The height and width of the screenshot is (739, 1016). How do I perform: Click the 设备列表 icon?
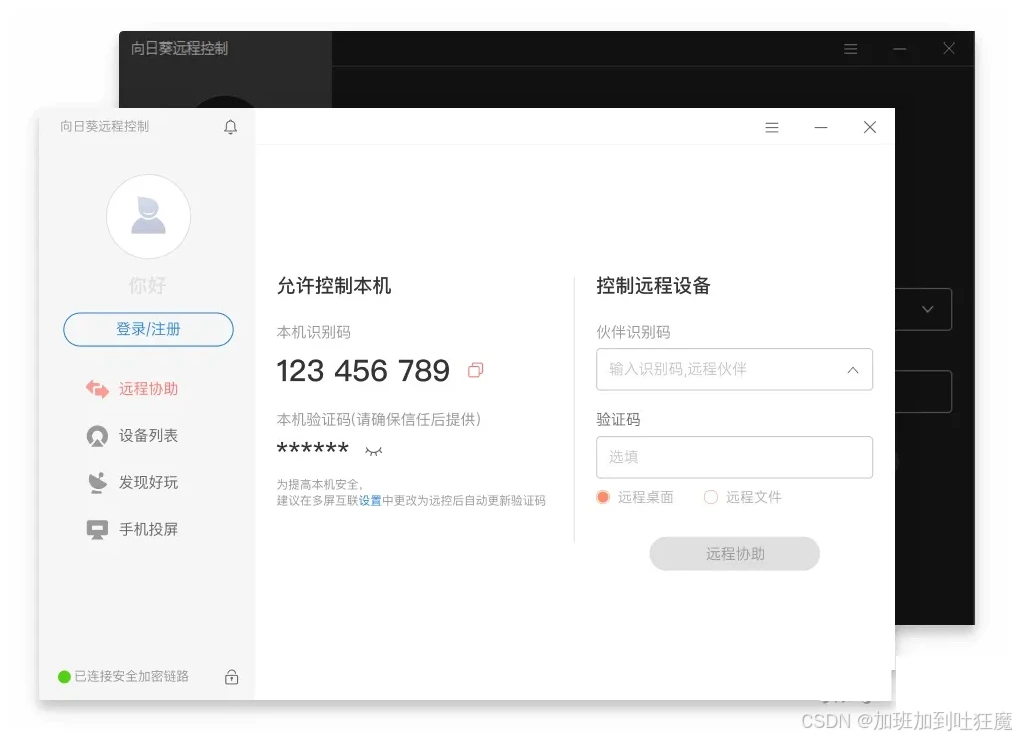click(97, 436)
